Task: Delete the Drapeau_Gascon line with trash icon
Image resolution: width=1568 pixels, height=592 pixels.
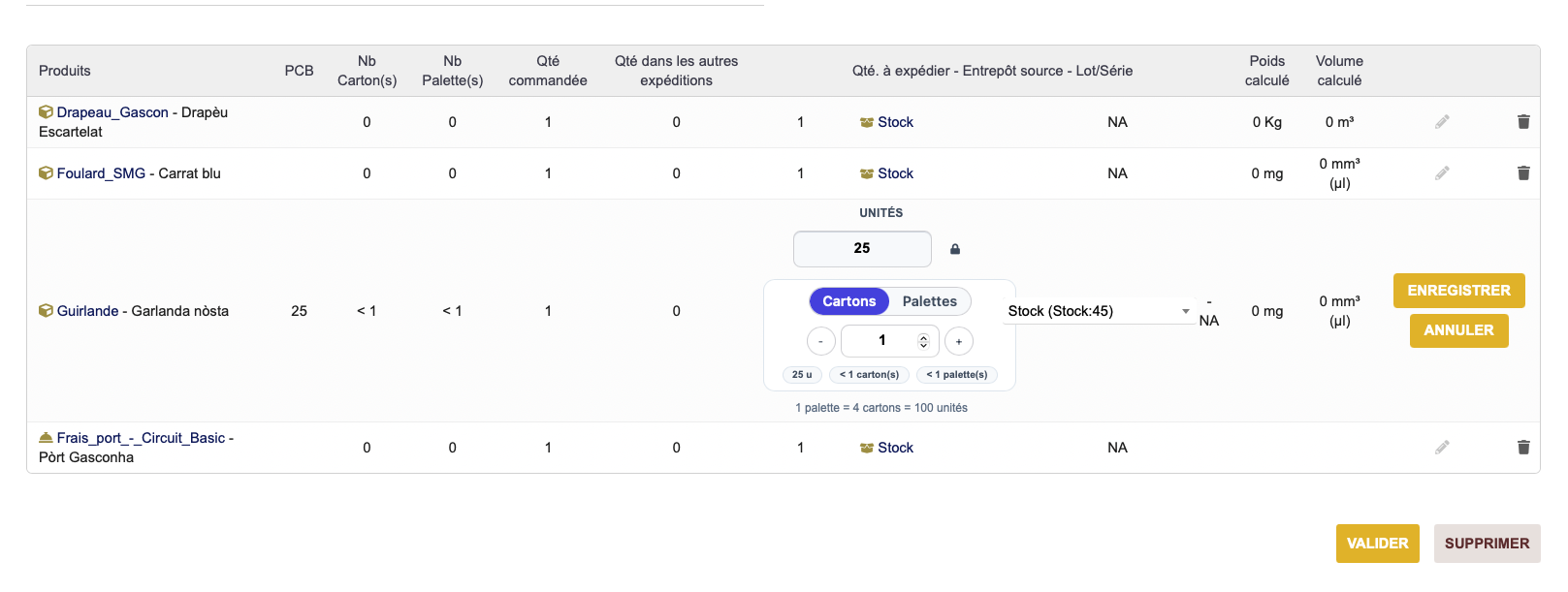Action: click(x=1523, y=122)
